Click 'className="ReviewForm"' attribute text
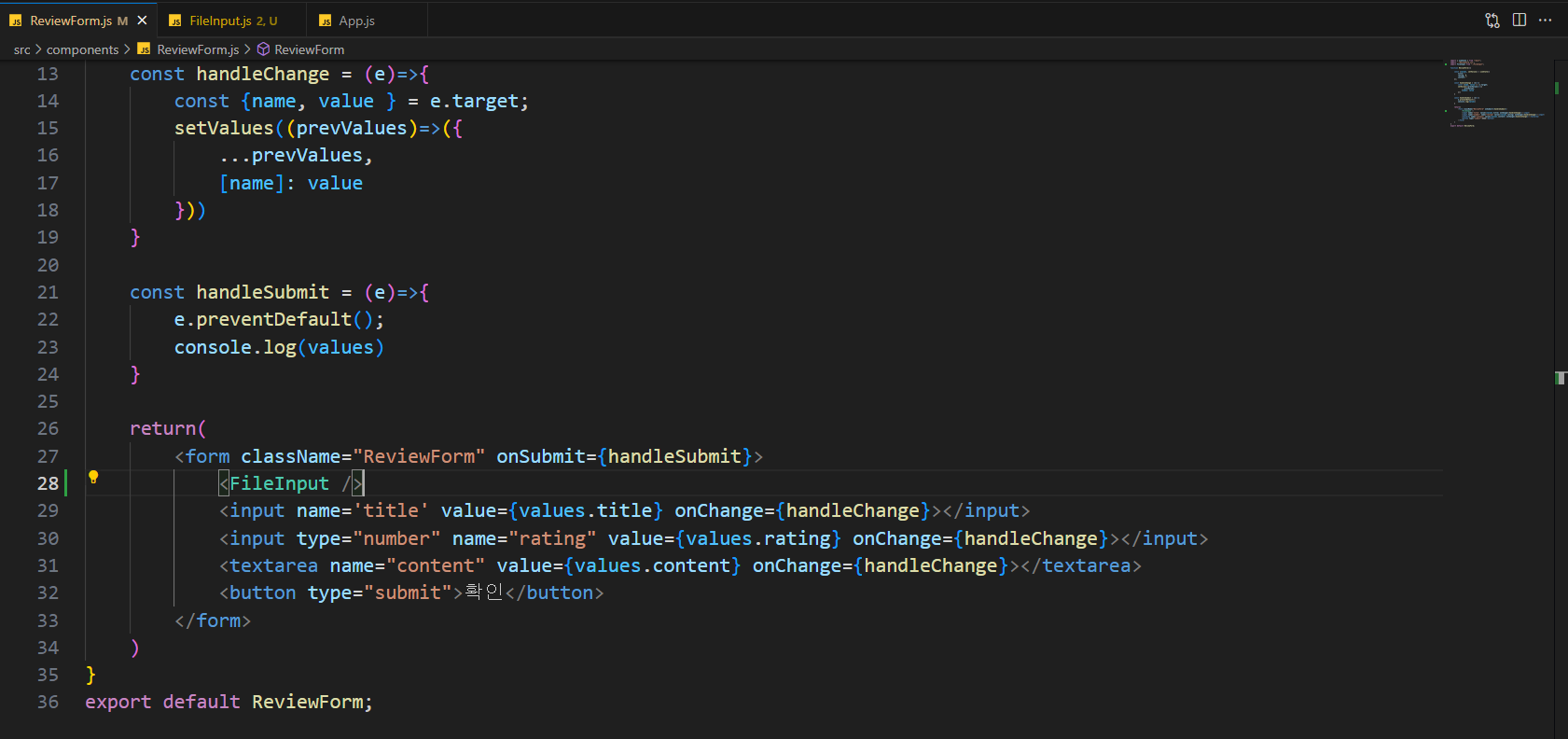This screenshot has width=1568, height=739. pos(363,456)
